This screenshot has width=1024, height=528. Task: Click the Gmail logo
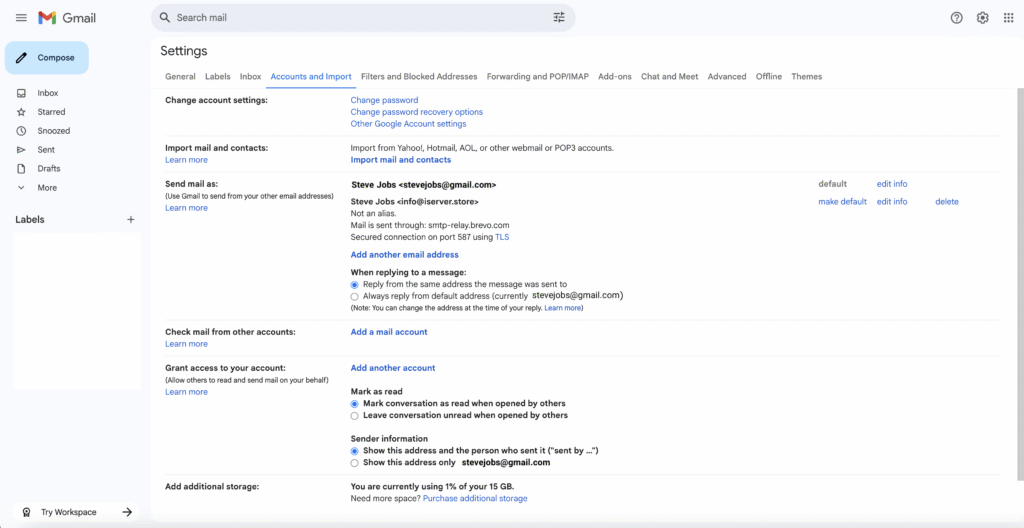(67, 18)
